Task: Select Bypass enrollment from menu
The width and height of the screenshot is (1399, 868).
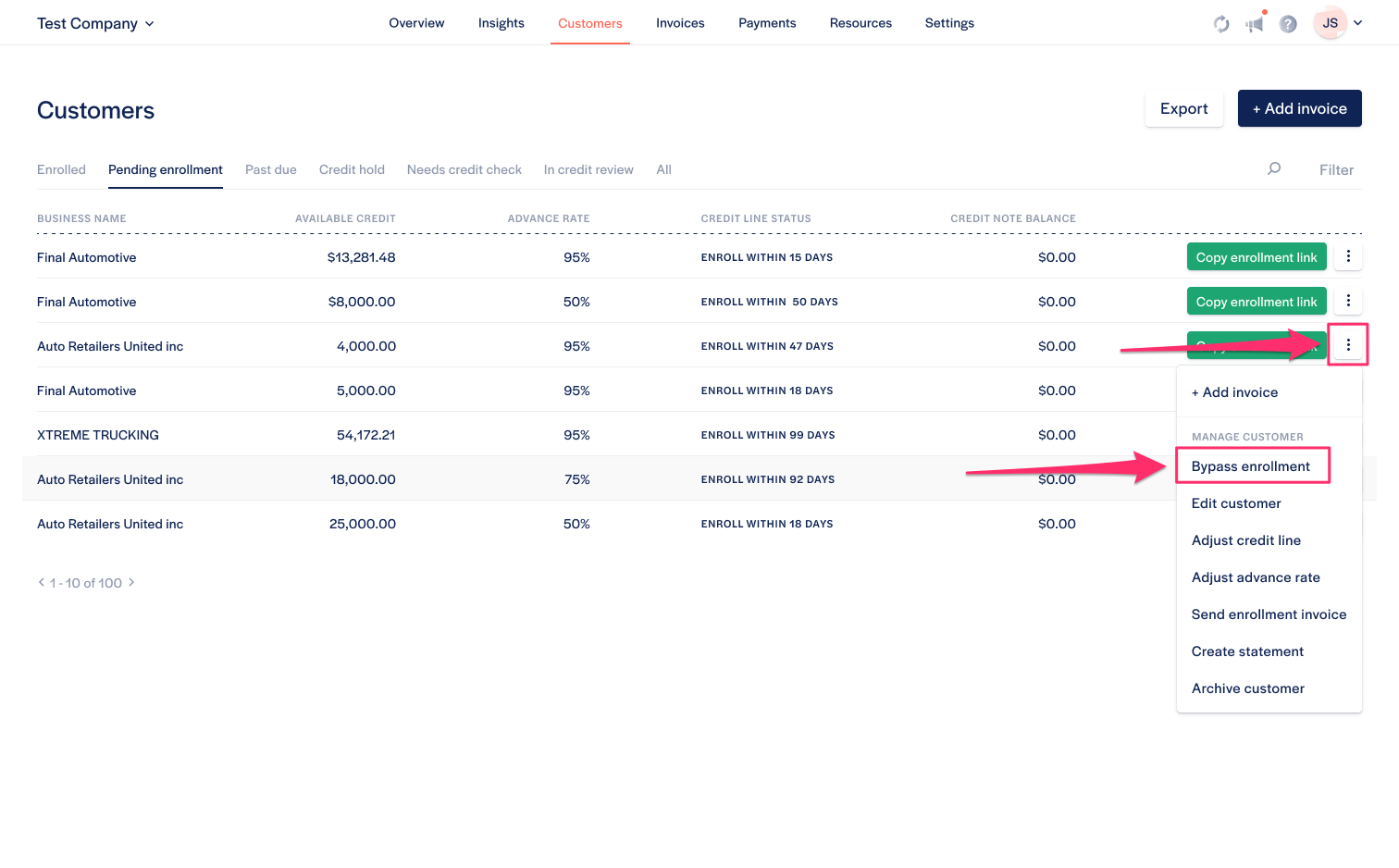Action: coord(1250,466)
